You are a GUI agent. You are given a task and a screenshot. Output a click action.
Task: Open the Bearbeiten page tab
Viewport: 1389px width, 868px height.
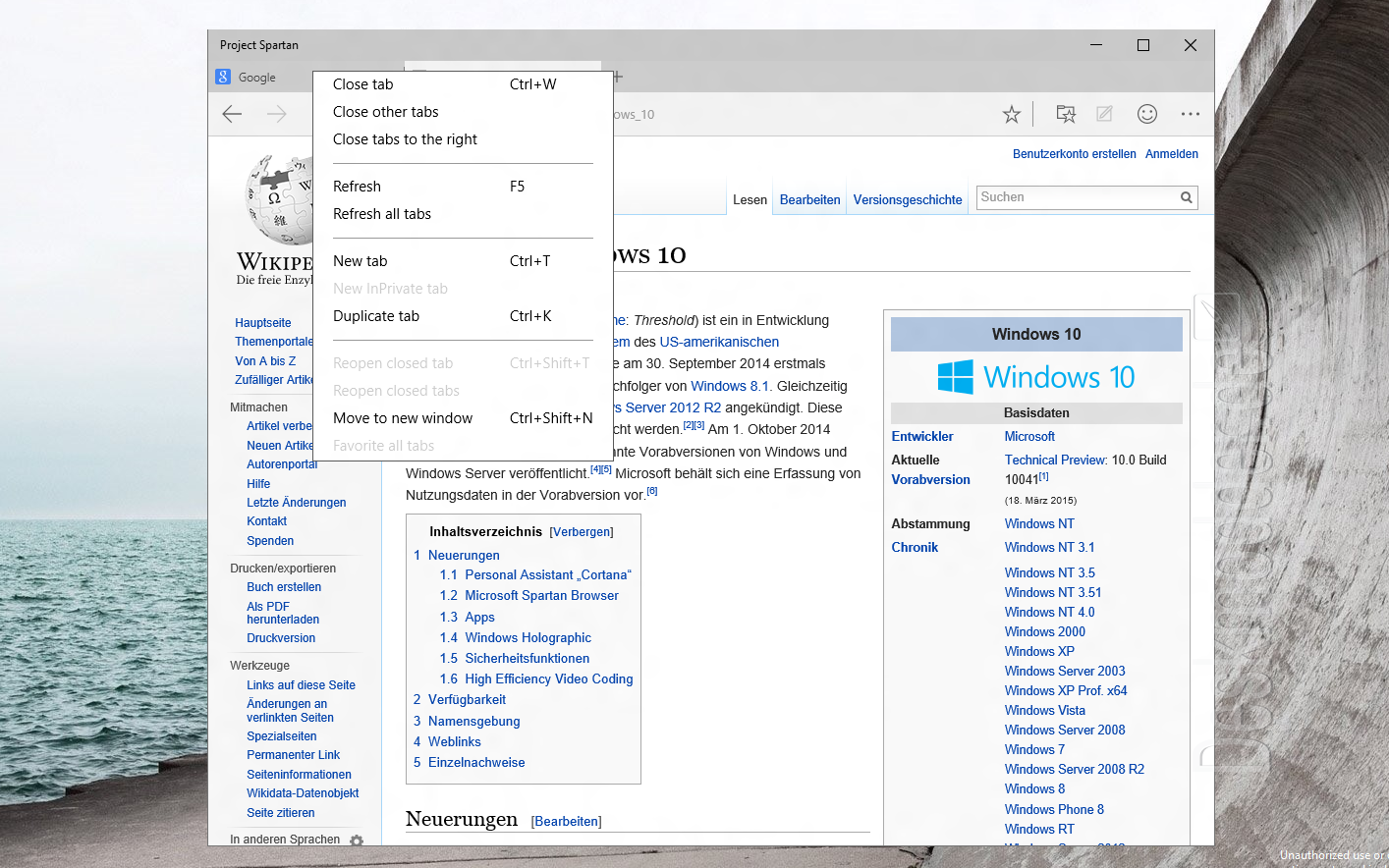[x=809, y=199]
